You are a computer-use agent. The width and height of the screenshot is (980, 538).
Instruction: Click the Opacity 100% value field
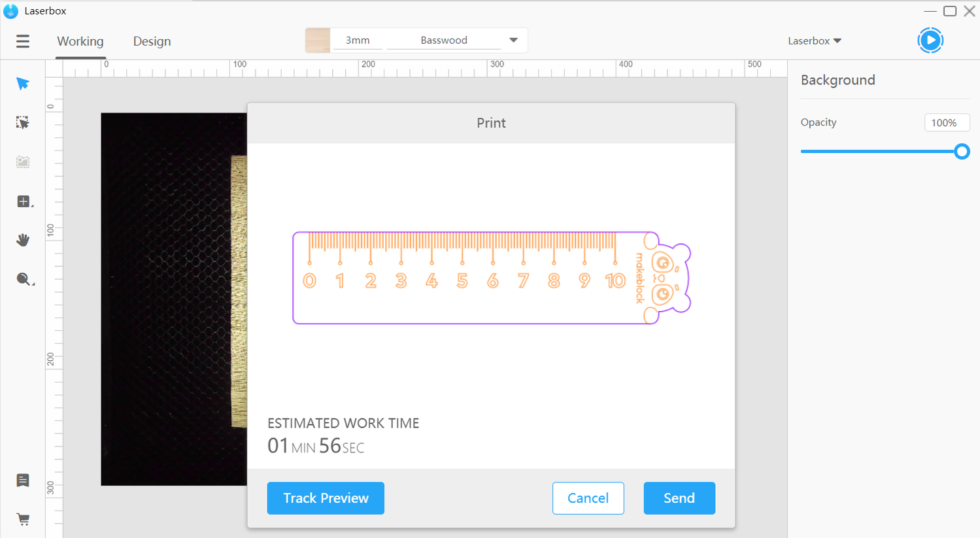tap(946, 122)
